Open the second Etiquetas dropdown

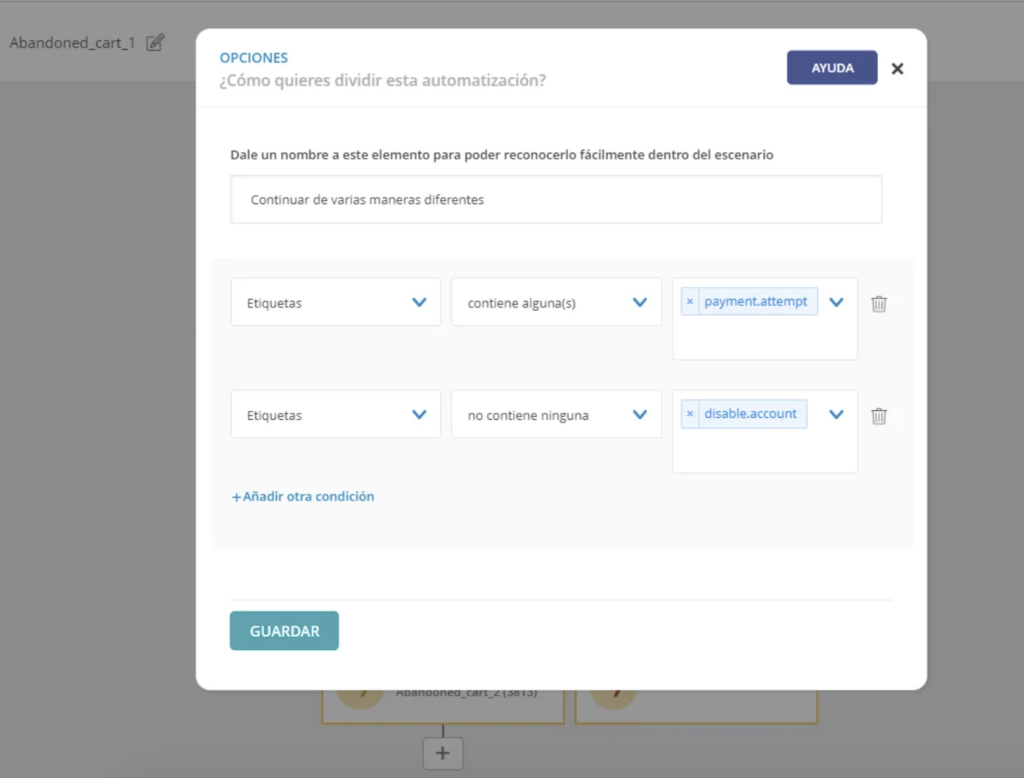click(336, 415)
